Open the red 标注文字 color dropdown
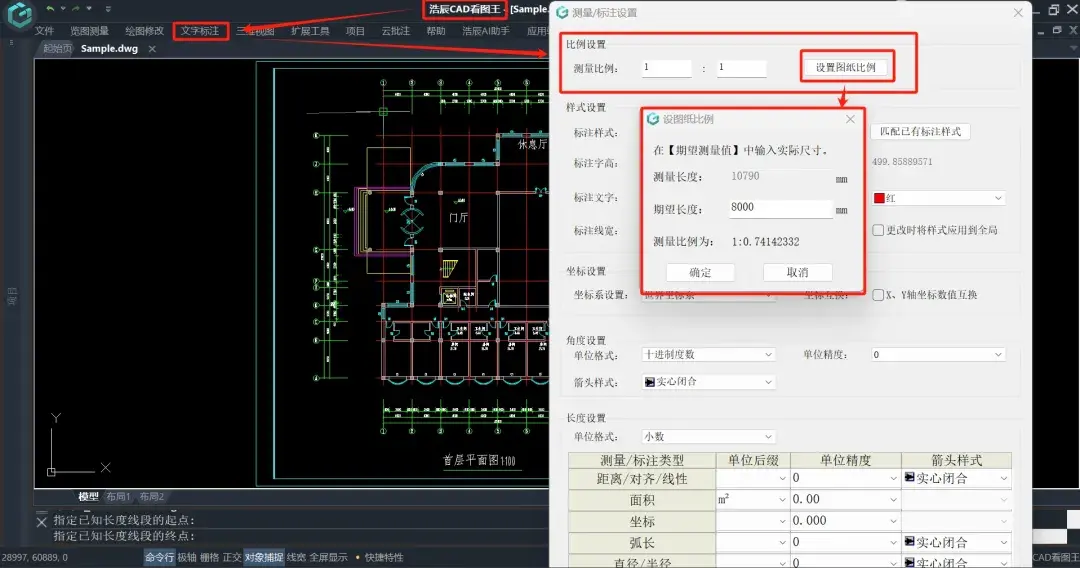This screenshot has width=1080, height=568. click(938, 198)
